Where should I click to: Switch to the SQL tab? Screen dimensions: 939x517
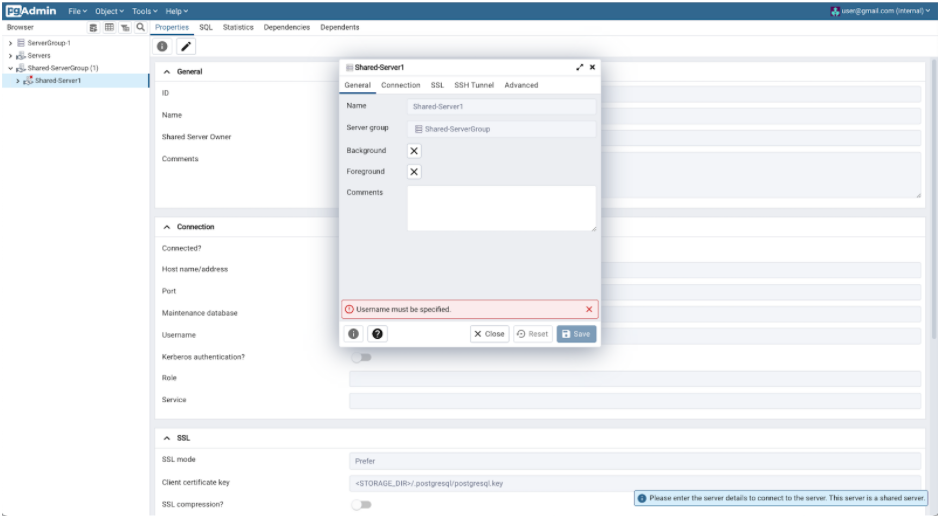pyautogui.click(x=206, y=28)
